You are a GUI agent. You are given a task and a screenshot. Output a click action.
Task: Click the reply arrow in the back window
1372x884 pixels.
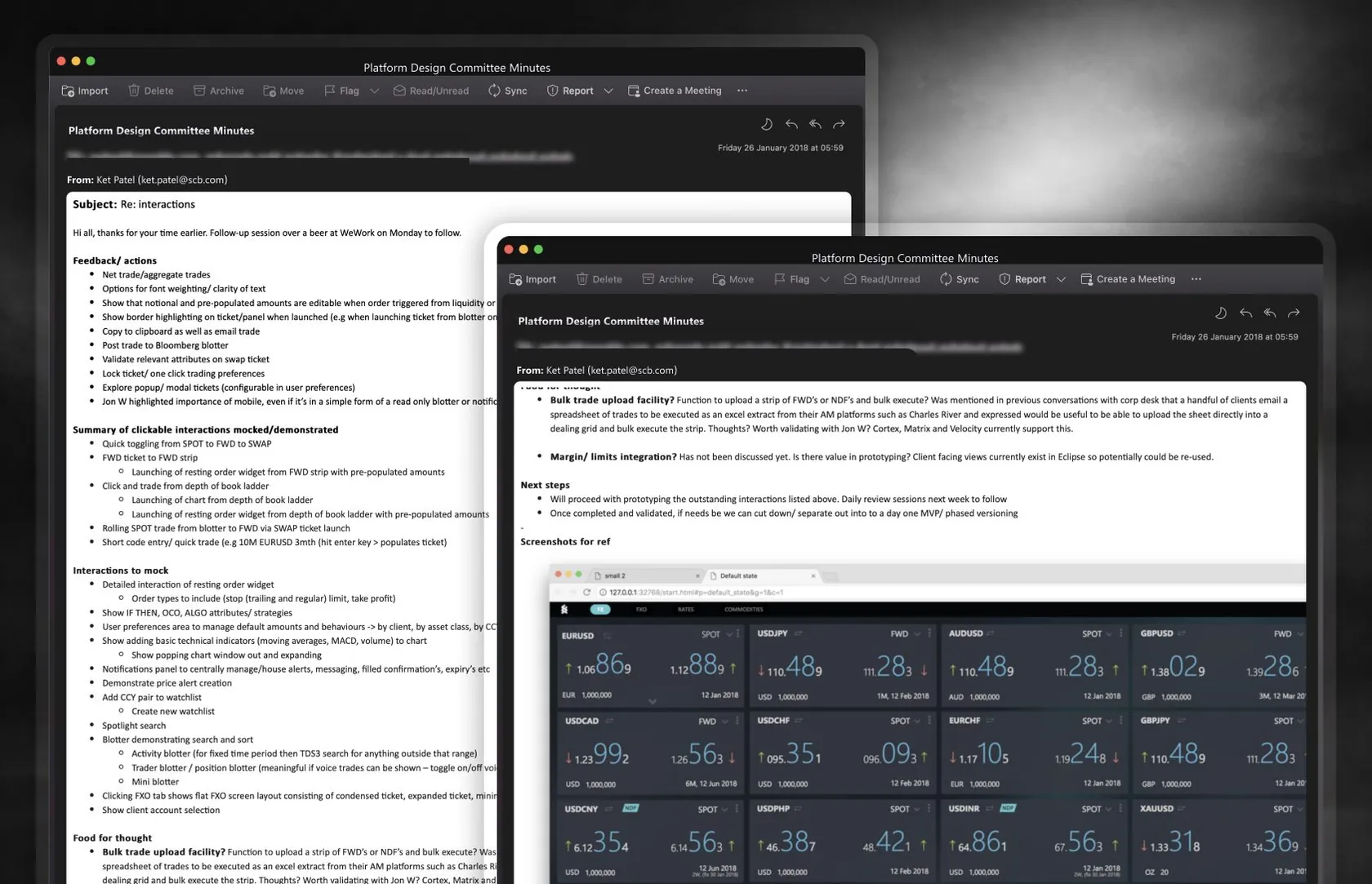pyautogui.click(x=791, y=124)
